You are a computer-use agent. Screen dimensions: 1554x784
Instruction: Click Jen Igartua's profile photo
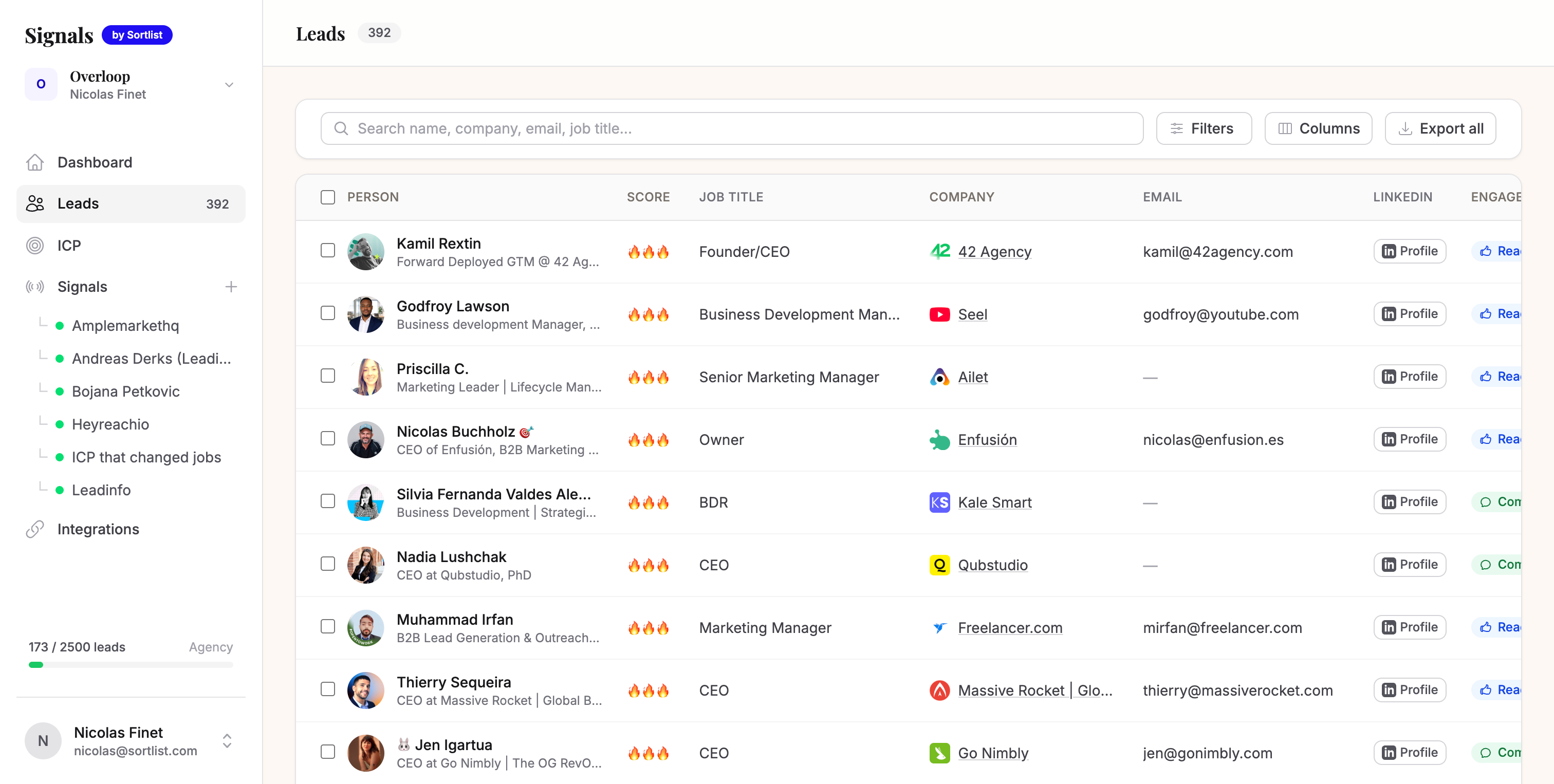[365, 753]
